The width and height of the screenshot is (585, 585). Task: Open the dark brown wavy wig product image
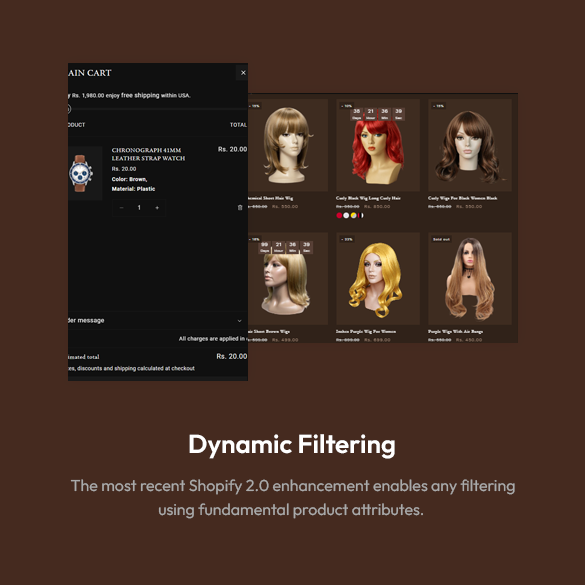(x=470, y=146)
